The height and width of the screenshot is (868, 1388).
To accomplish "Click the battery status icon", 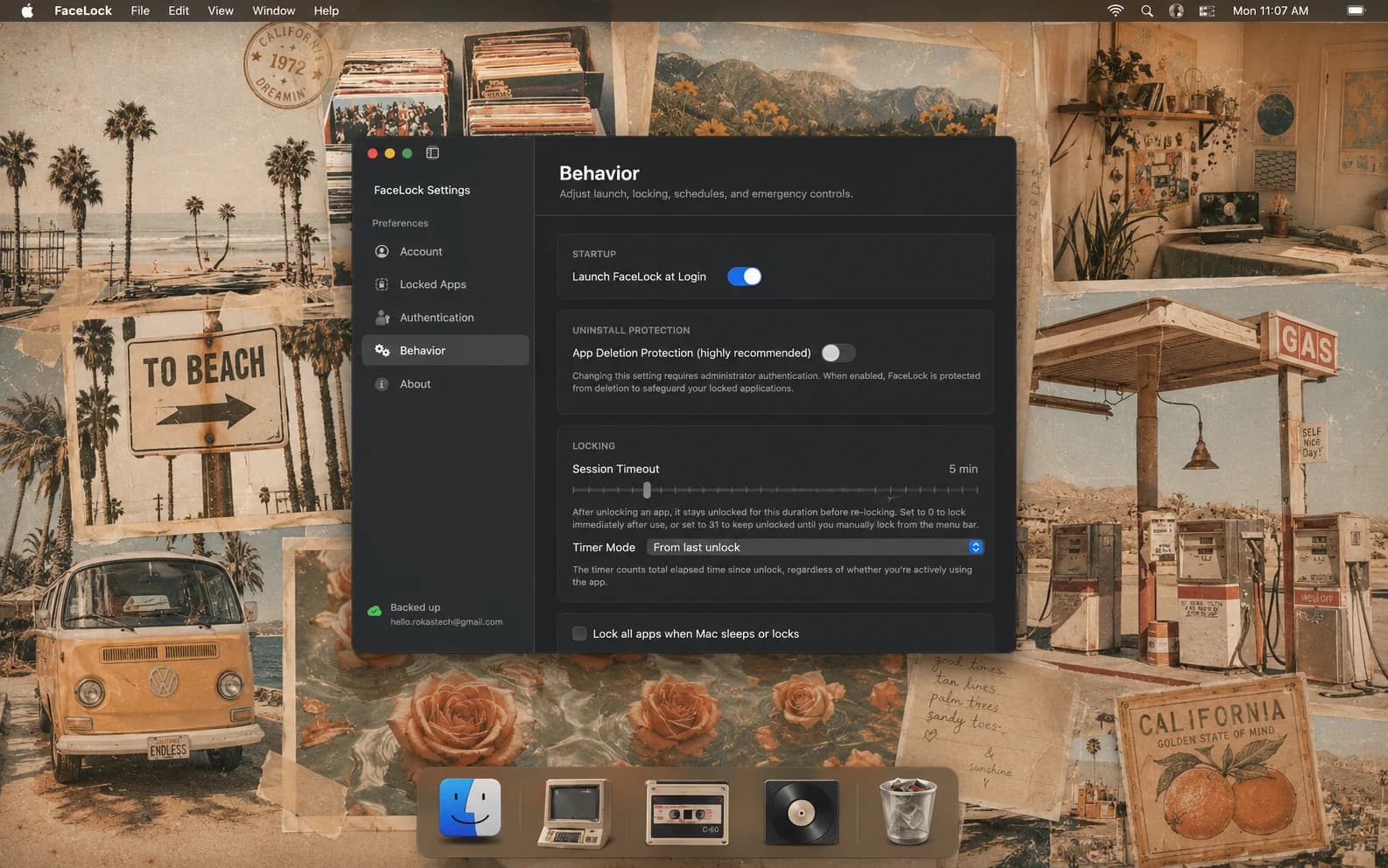I will click(1356, 10).
